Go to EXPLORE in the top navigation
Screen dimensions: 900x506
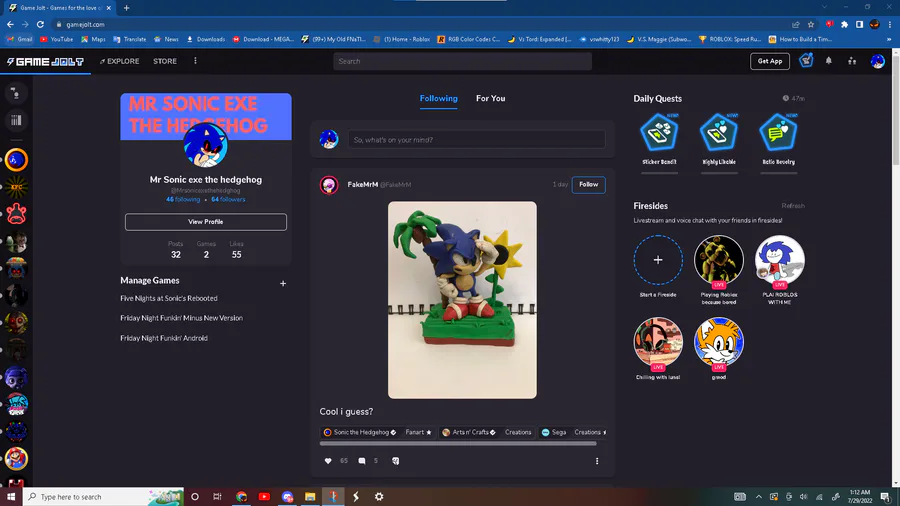[x=119, y=61]
